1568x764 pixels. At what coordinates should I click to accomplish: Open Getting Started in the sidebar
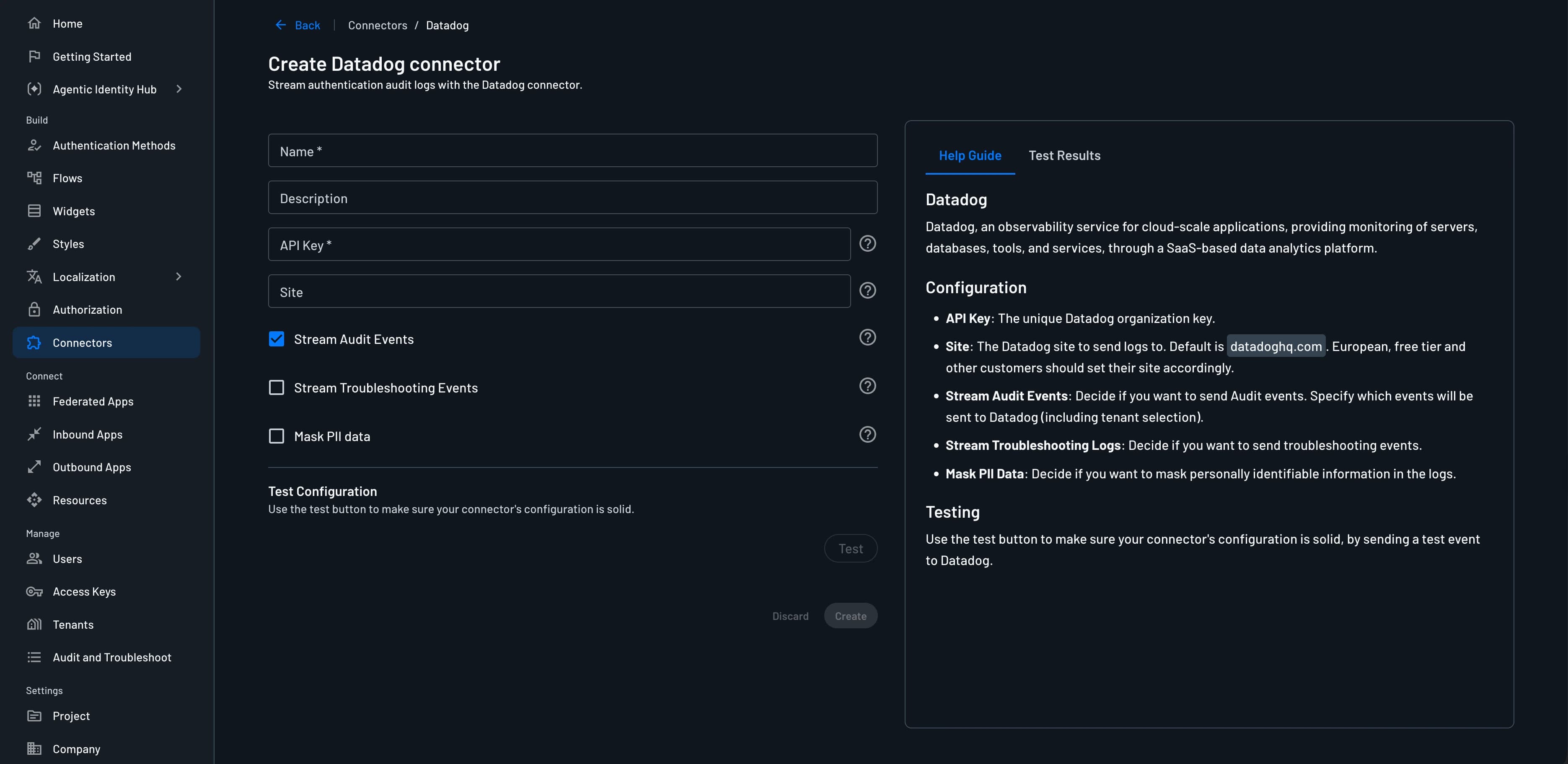click(106, 57)
